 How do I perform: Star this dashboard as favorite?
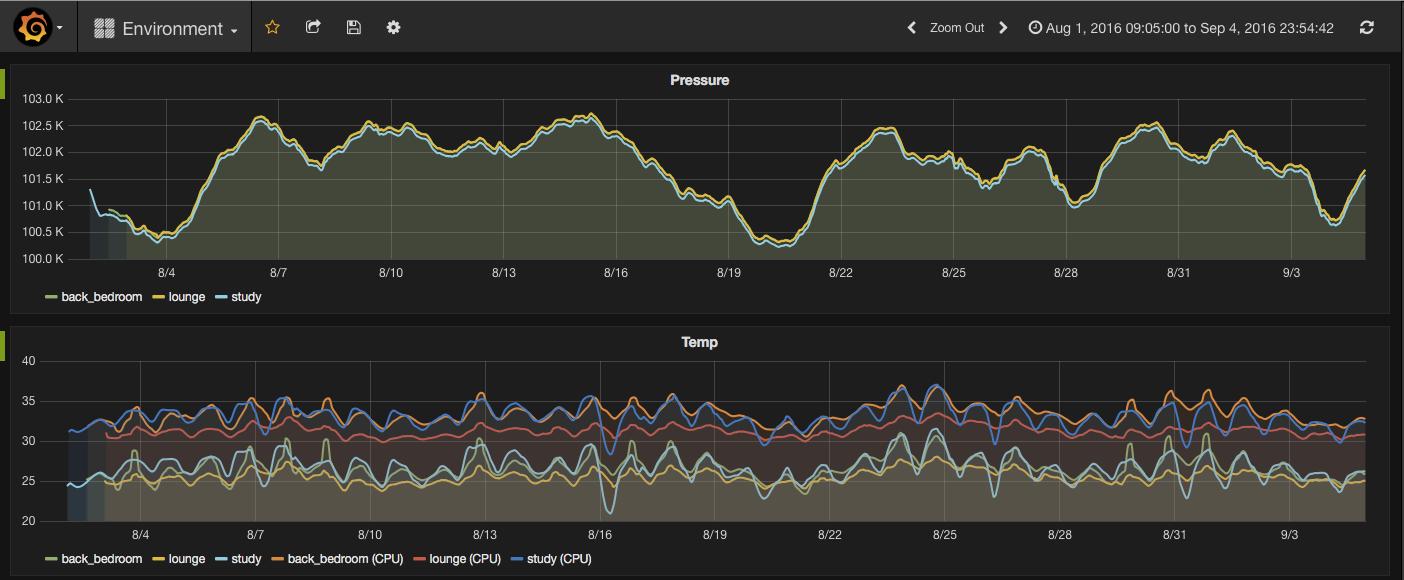(x=272, y=27)
